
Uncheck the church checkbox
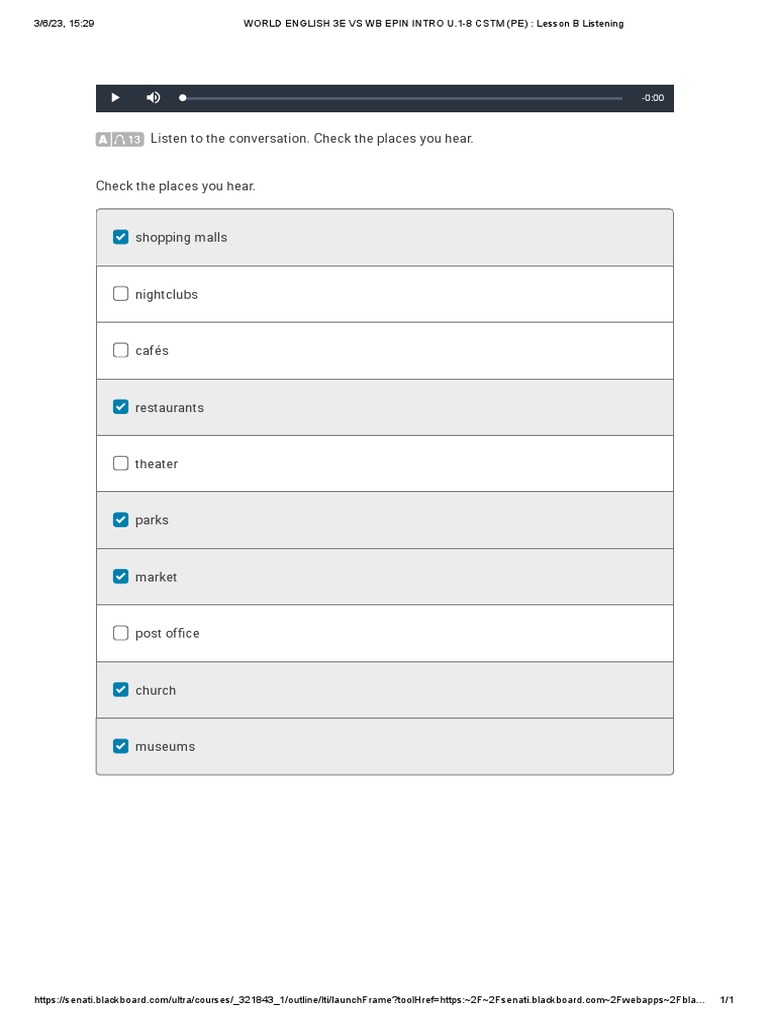click(x=121, y=689)
